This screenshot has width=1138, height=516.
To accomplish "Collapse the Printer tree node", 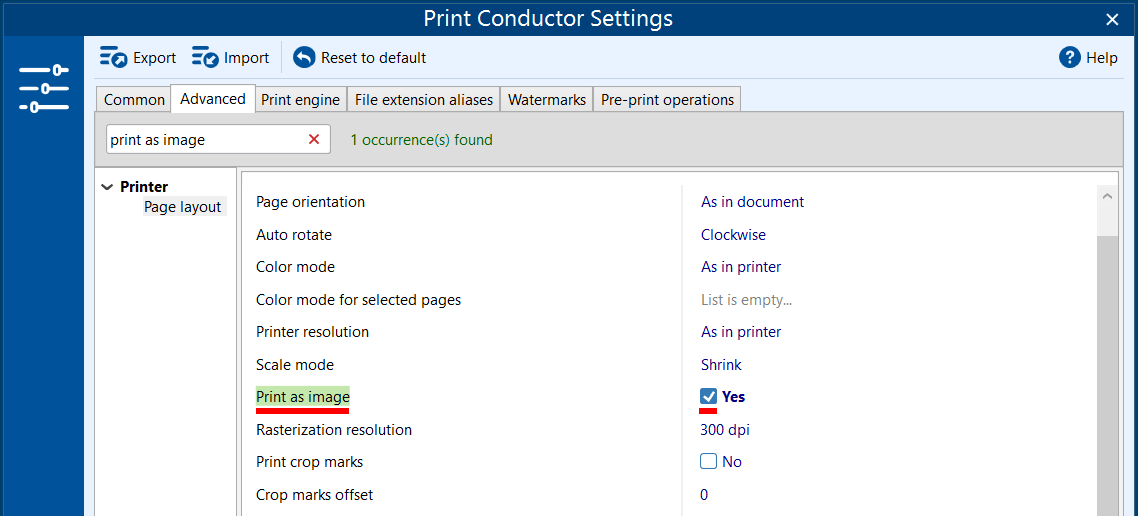I will coord(107,187).
